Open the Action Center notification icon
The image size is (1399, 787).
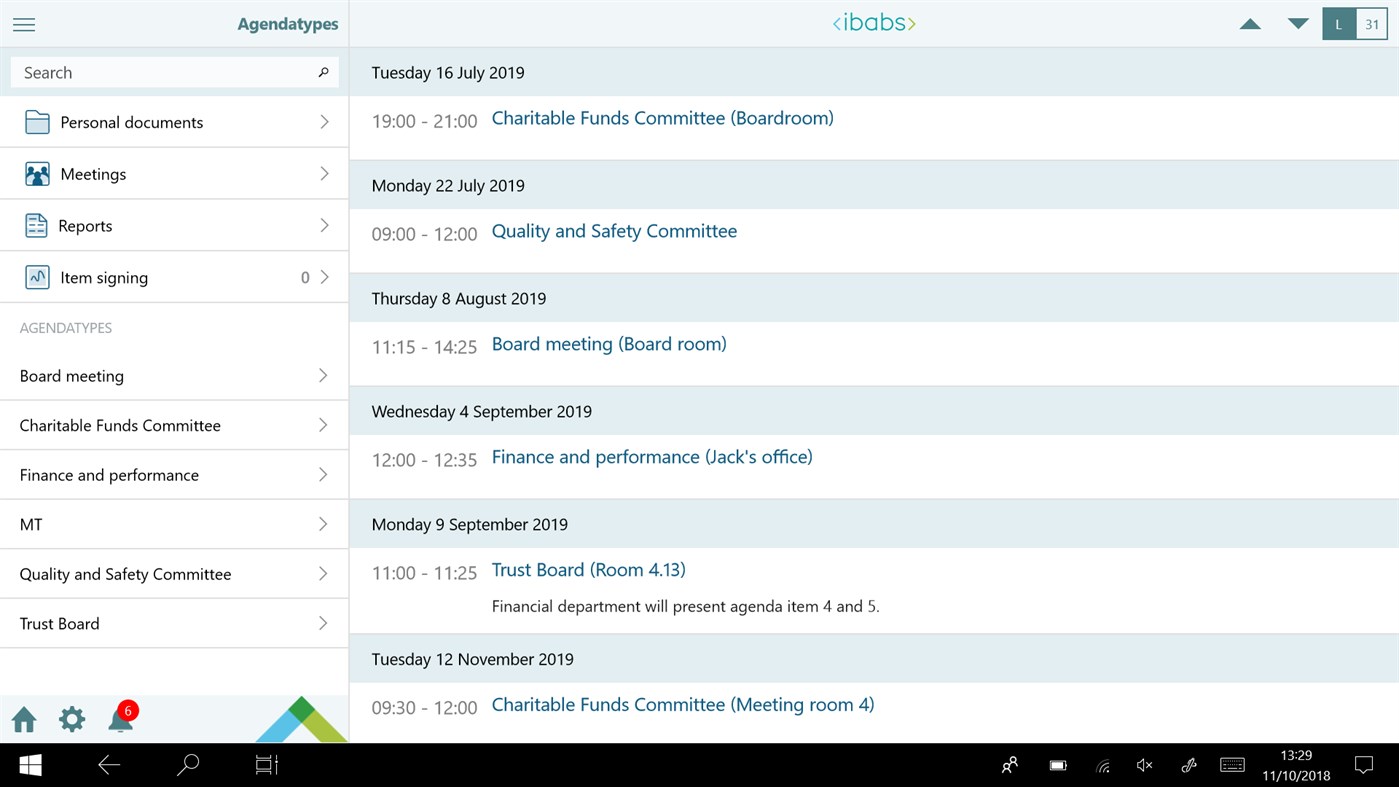(x=1364, y=765)
